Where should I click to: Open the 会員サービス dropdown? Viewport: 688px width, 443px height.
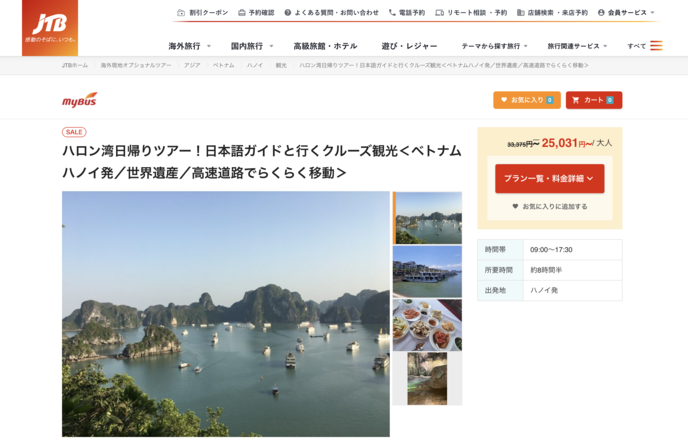[626, 13]
